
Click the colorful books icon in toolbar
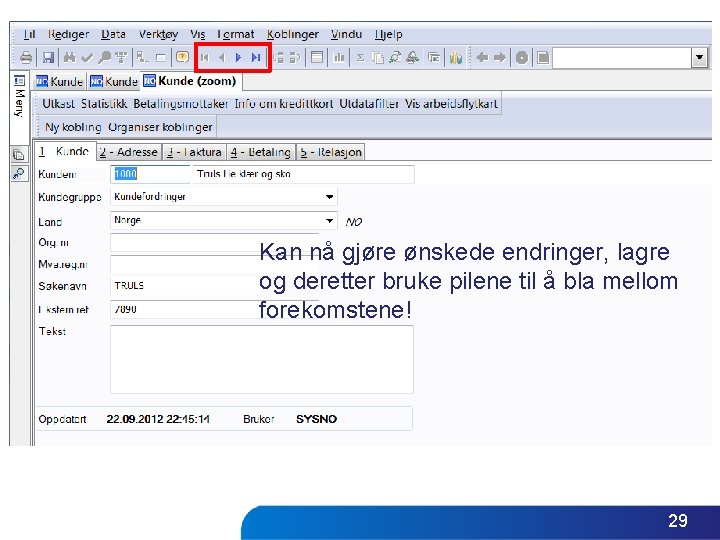(x=456, y=57)
